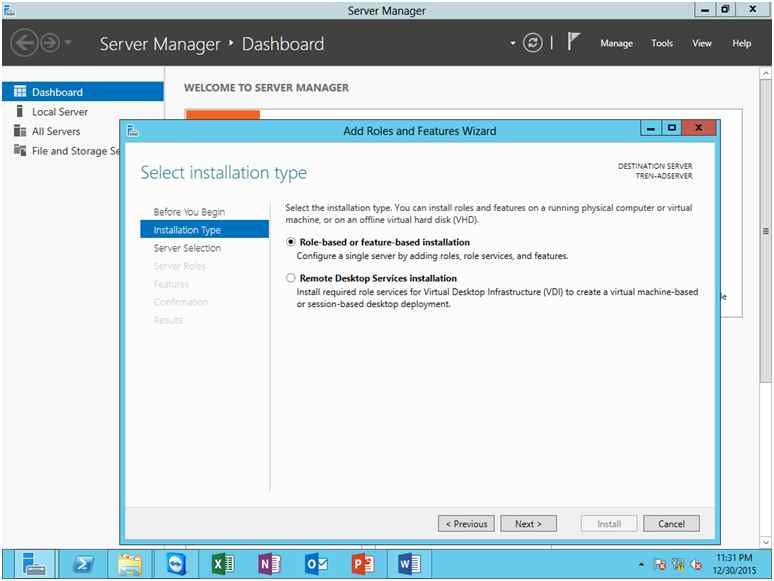Click the TREN-ADSERVER destination server text
This screenshot has height=581, width=774.
663,176
